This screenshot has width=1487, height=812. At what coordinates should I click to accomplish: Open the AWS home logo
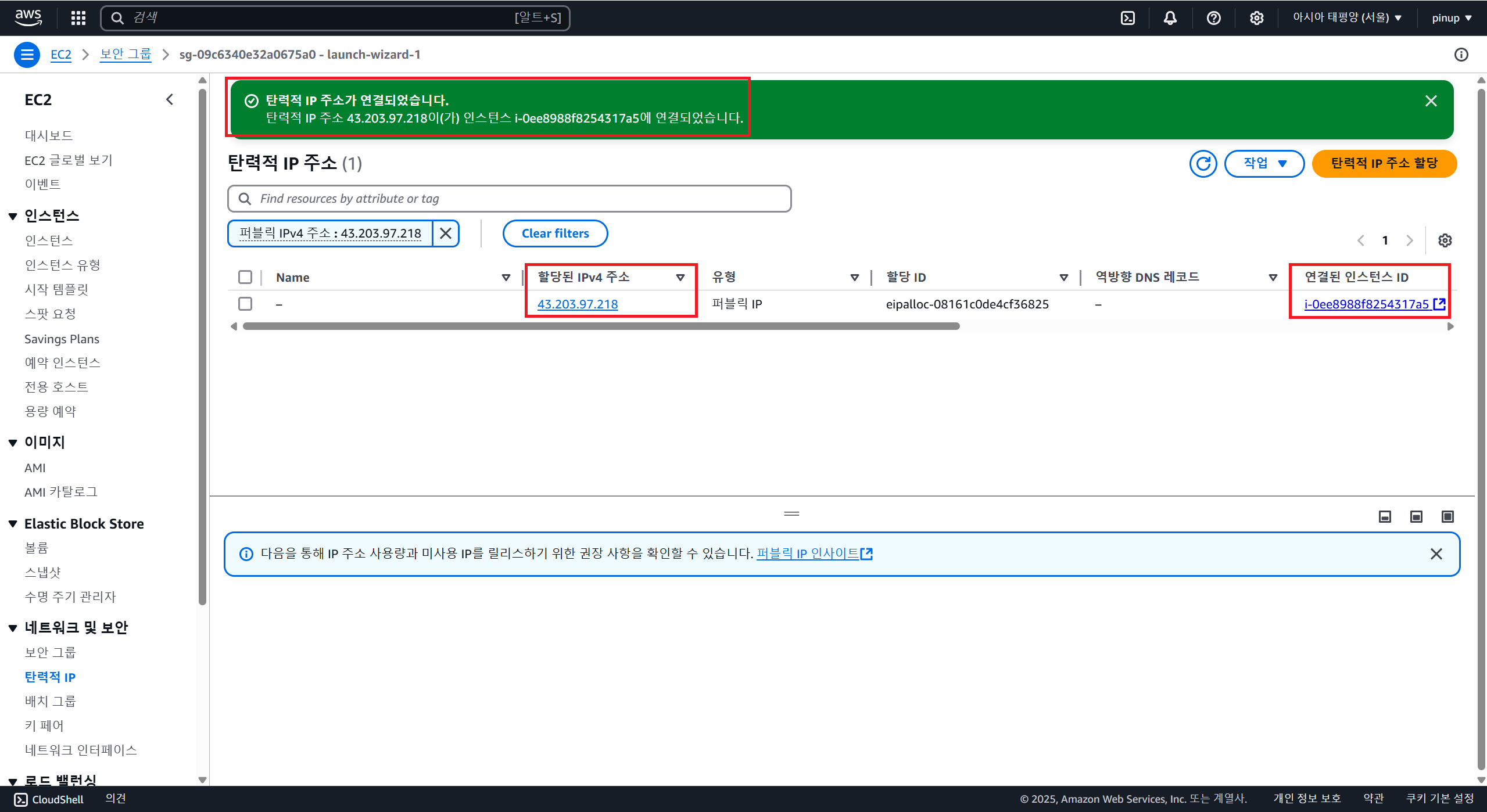pyautogui.click(x=28, y=17)
